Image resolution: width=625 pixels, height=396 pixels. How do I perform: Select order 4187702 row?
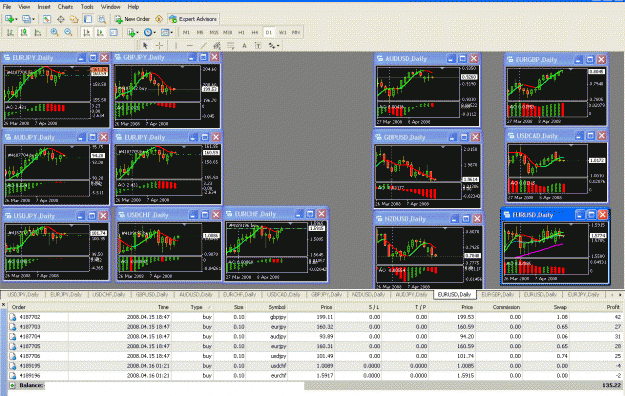(315, 317)
